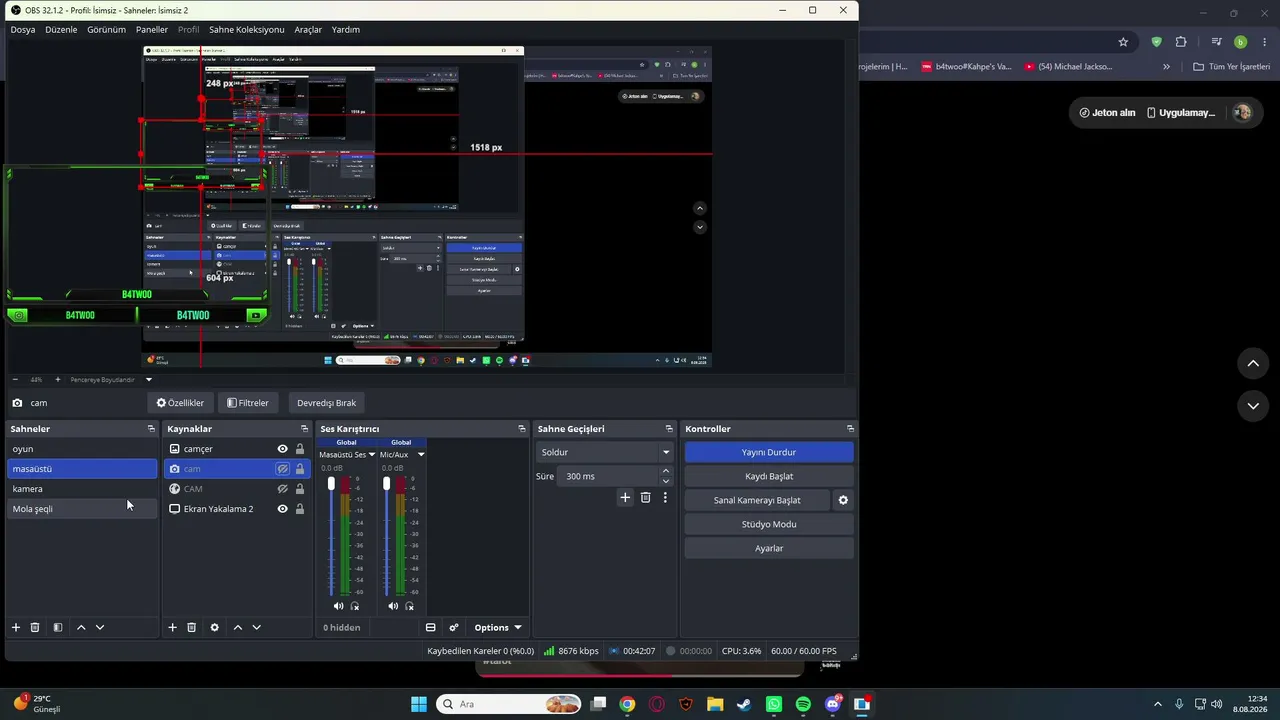Select the Mola şeqli scene

tap(82, 509)
